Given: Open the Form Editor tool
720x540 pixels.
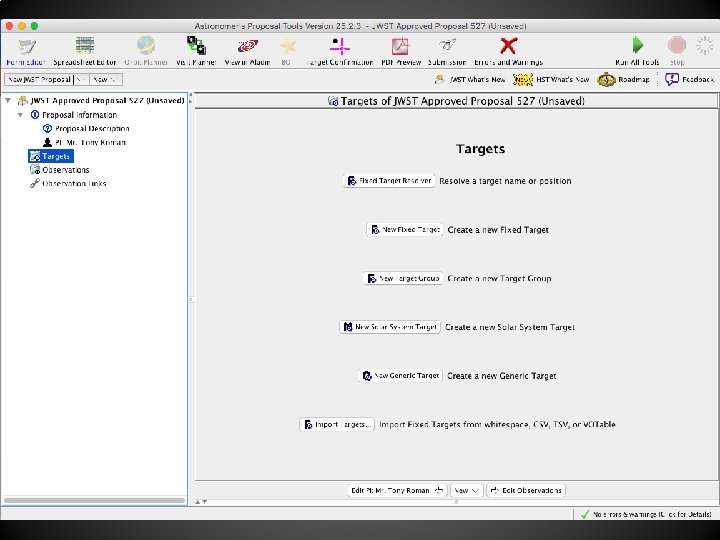Looking at the screenshot, I should (x=26, y=51).
